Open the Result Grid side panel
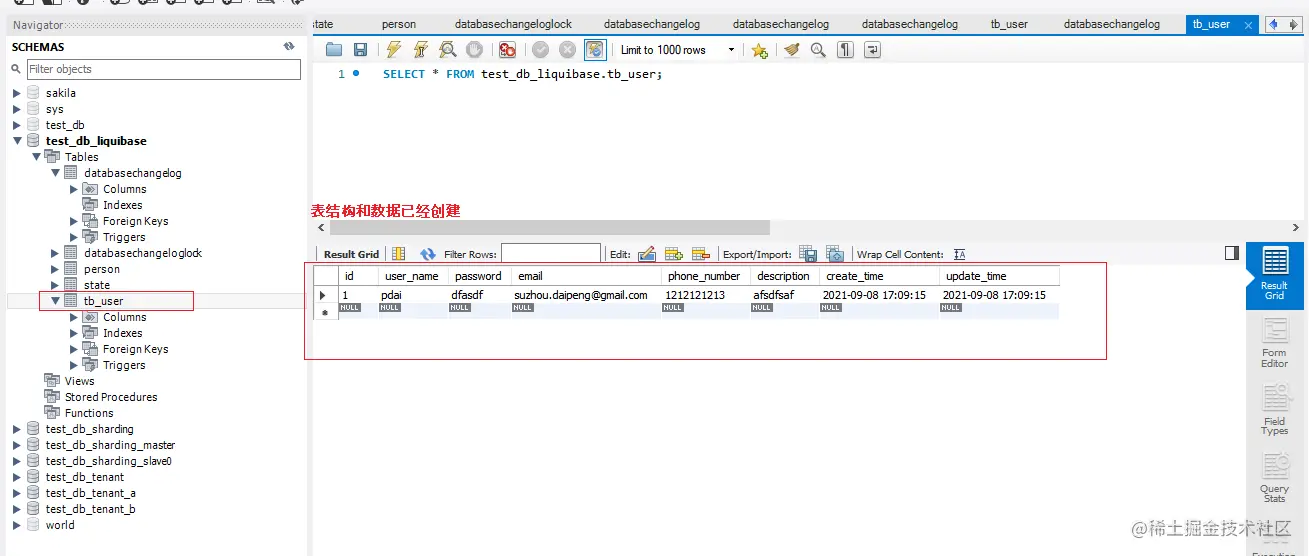Image resolution: width=1309 pixels, height=556 pixels. [1274, 275]
